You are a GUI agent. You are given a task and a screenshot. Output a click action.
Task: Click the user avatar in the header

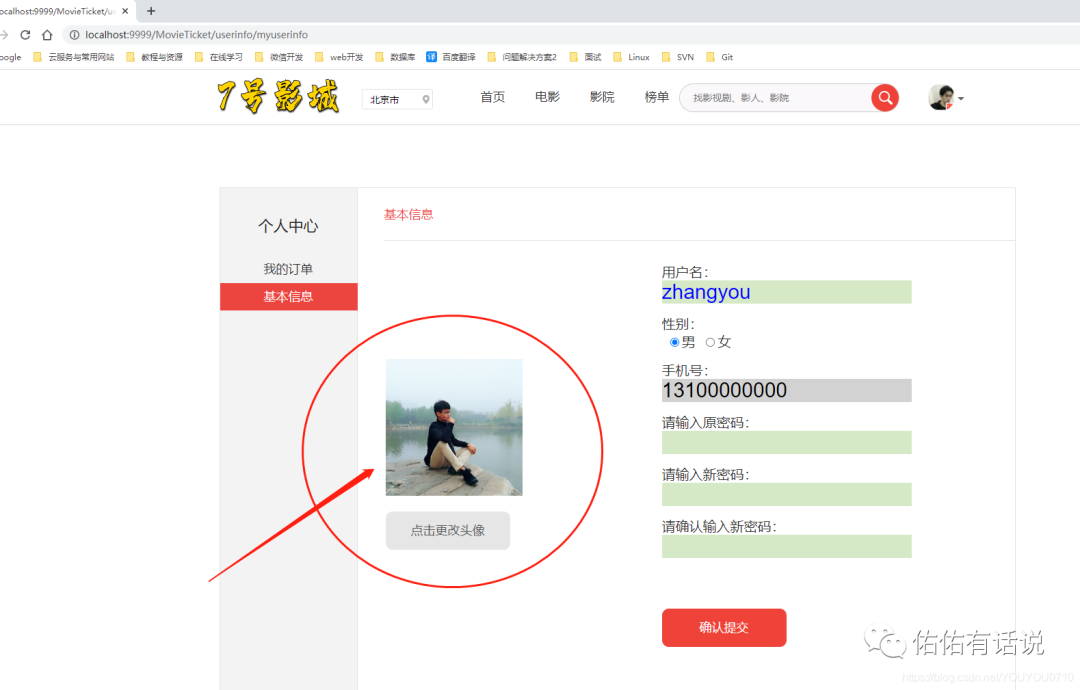pyautogui.click(x=940, y=98)
